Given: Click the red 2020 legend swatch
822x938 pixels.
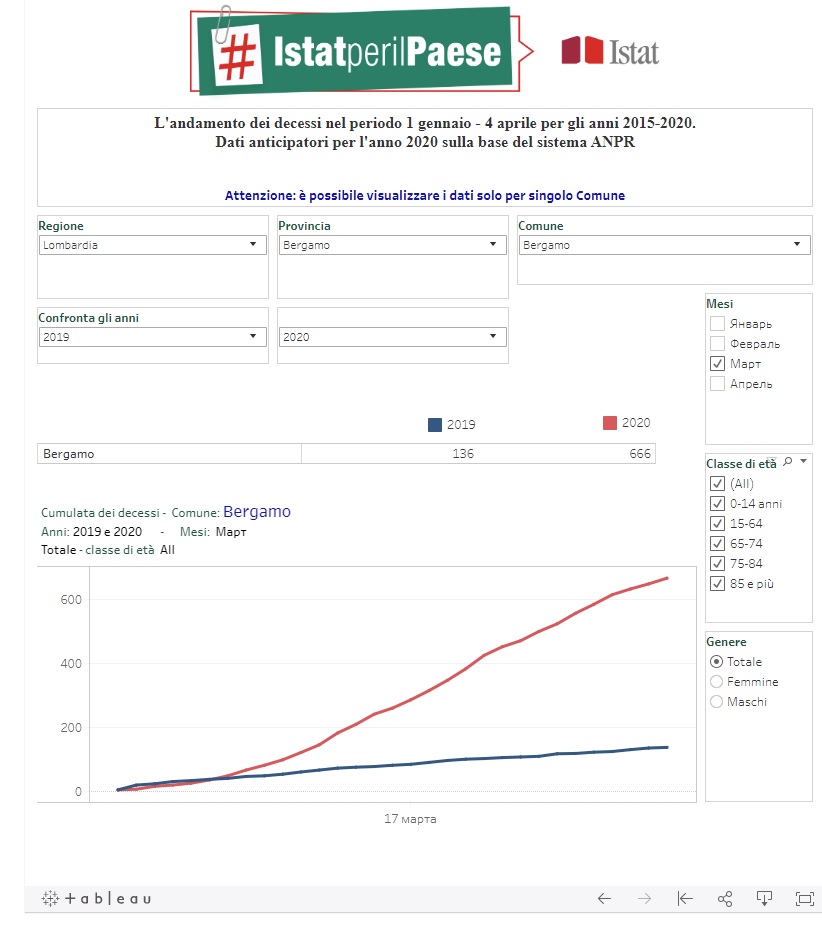Looking at the screenshot, I should 610,423.
